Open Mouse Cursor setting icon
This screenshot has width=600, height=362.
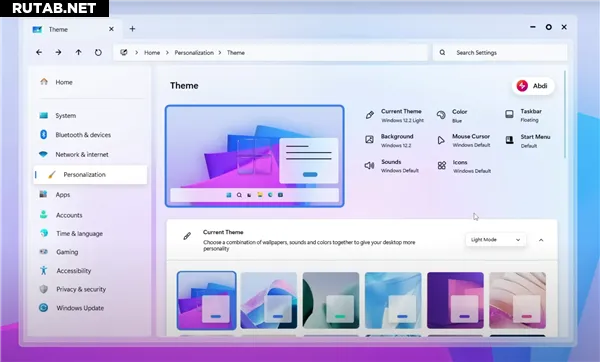pos(441,140)
